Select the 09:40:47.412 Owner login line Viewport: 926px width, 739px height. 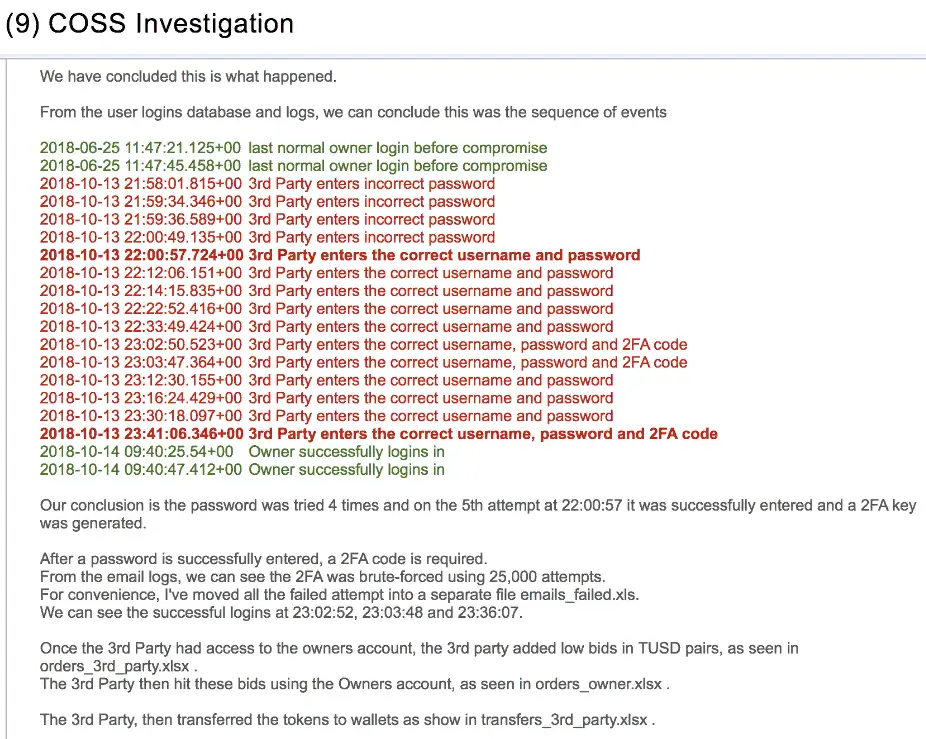pos(242,470)
